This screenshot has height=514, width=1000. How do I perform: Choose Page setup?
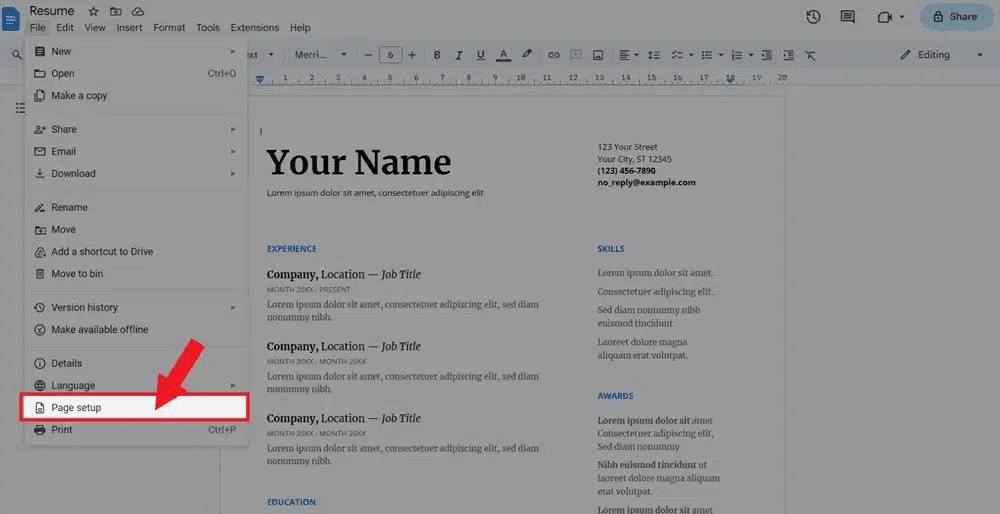click(x=134, y=408)
